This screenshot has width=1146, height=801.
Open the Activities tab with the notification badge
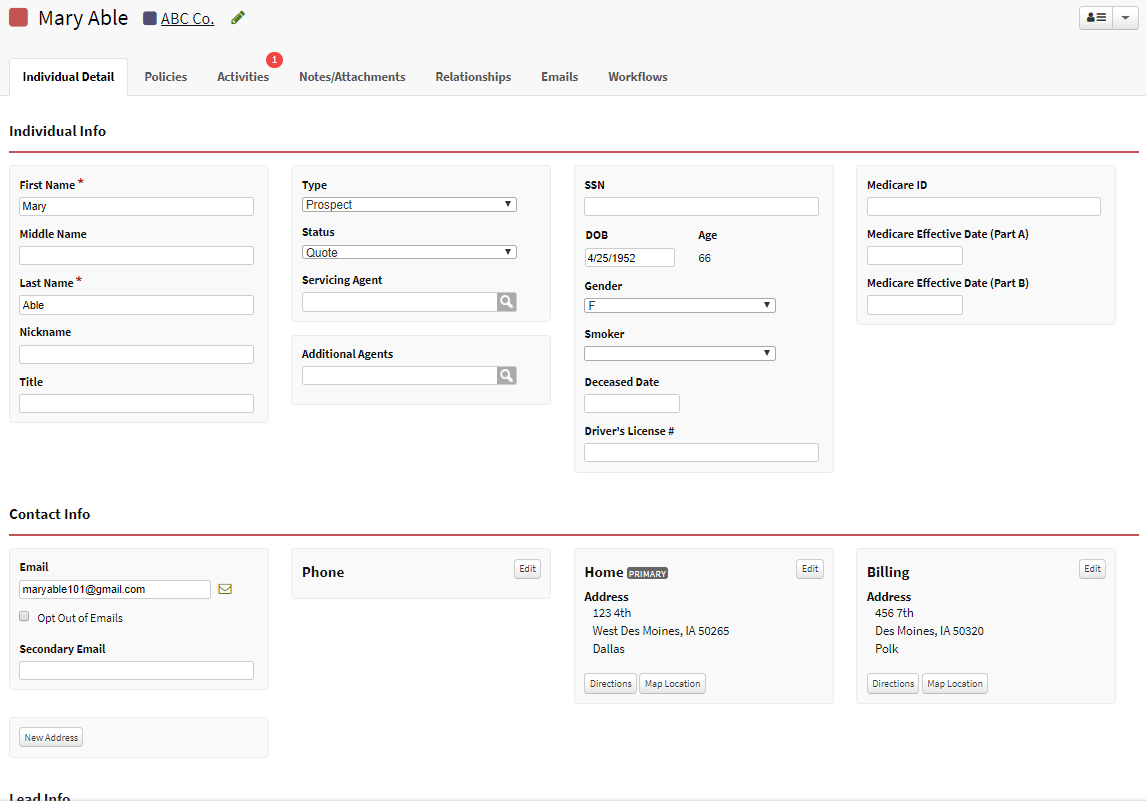click(x=242, y=77)
